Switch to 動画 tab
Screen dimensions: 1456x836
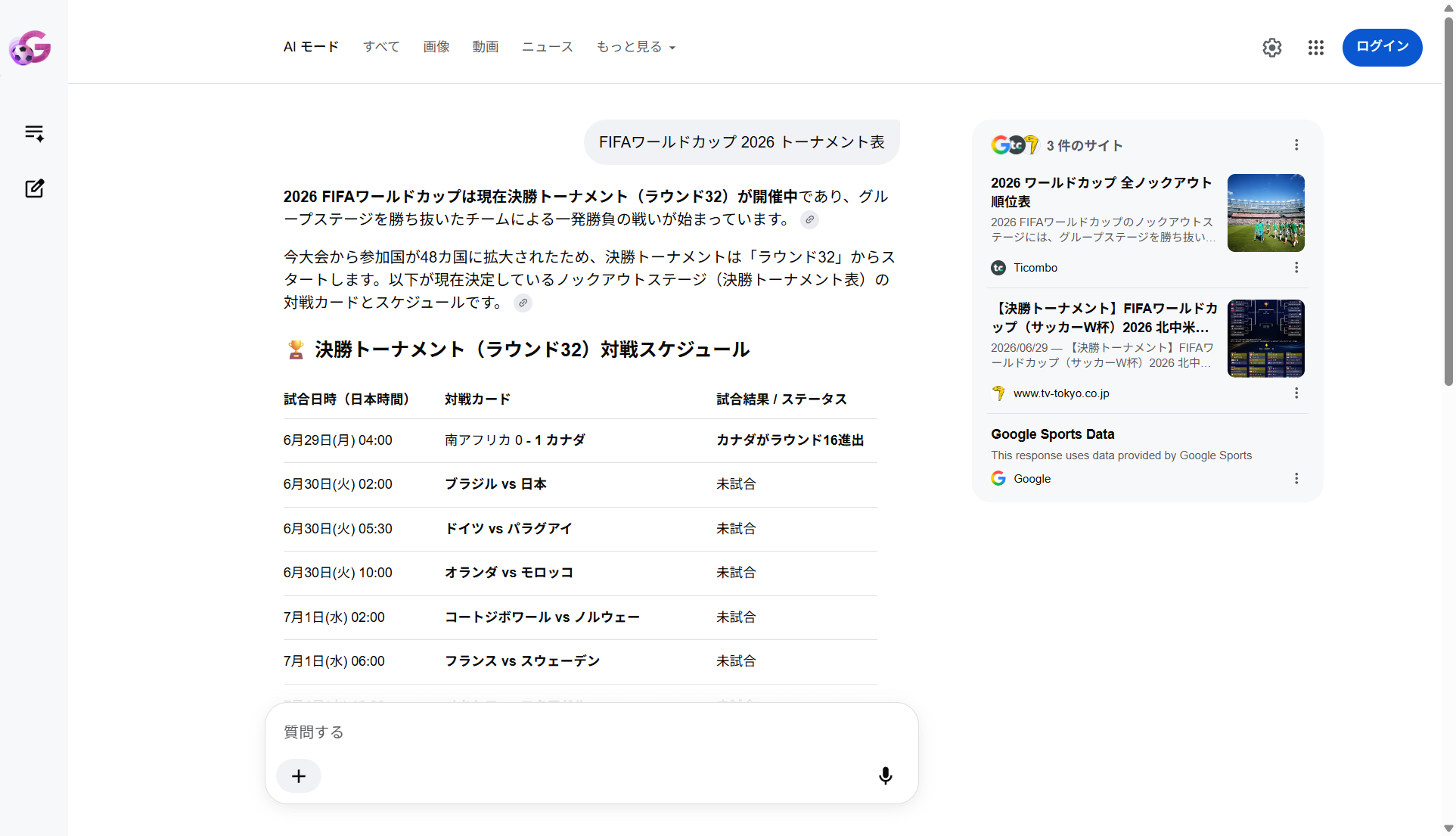coord(486,47)
